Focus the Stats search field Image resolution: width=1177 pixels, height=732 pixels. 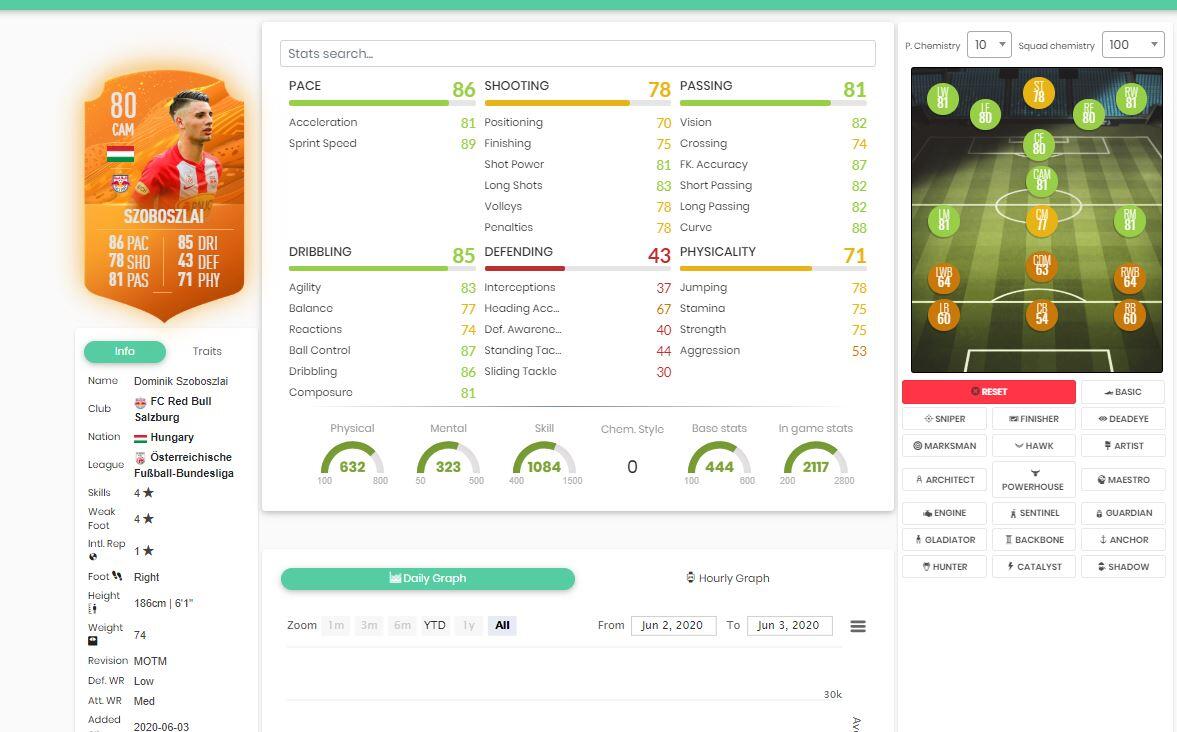[577, 54]
